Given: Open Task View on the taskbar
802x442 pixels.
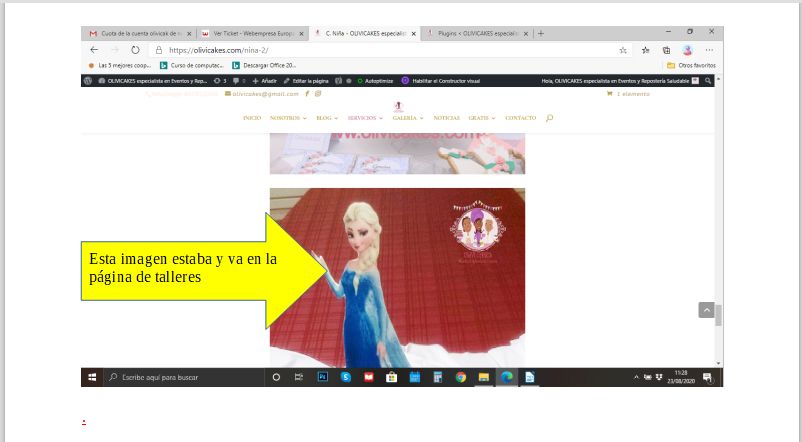Looking at the screenshot, I should point(299,377).
